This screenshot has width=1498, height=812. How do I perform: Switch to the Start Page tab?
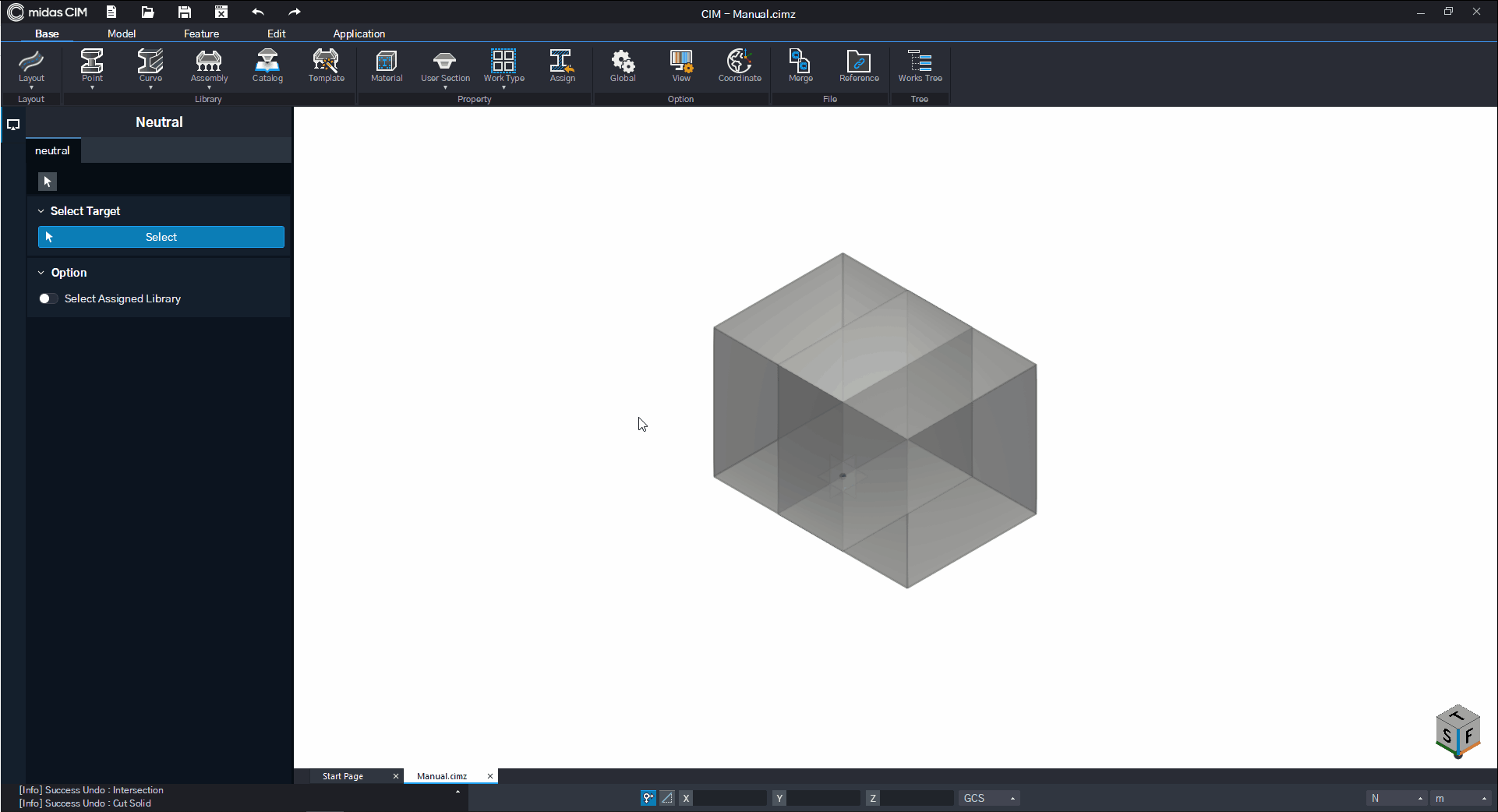pos(343,776)
